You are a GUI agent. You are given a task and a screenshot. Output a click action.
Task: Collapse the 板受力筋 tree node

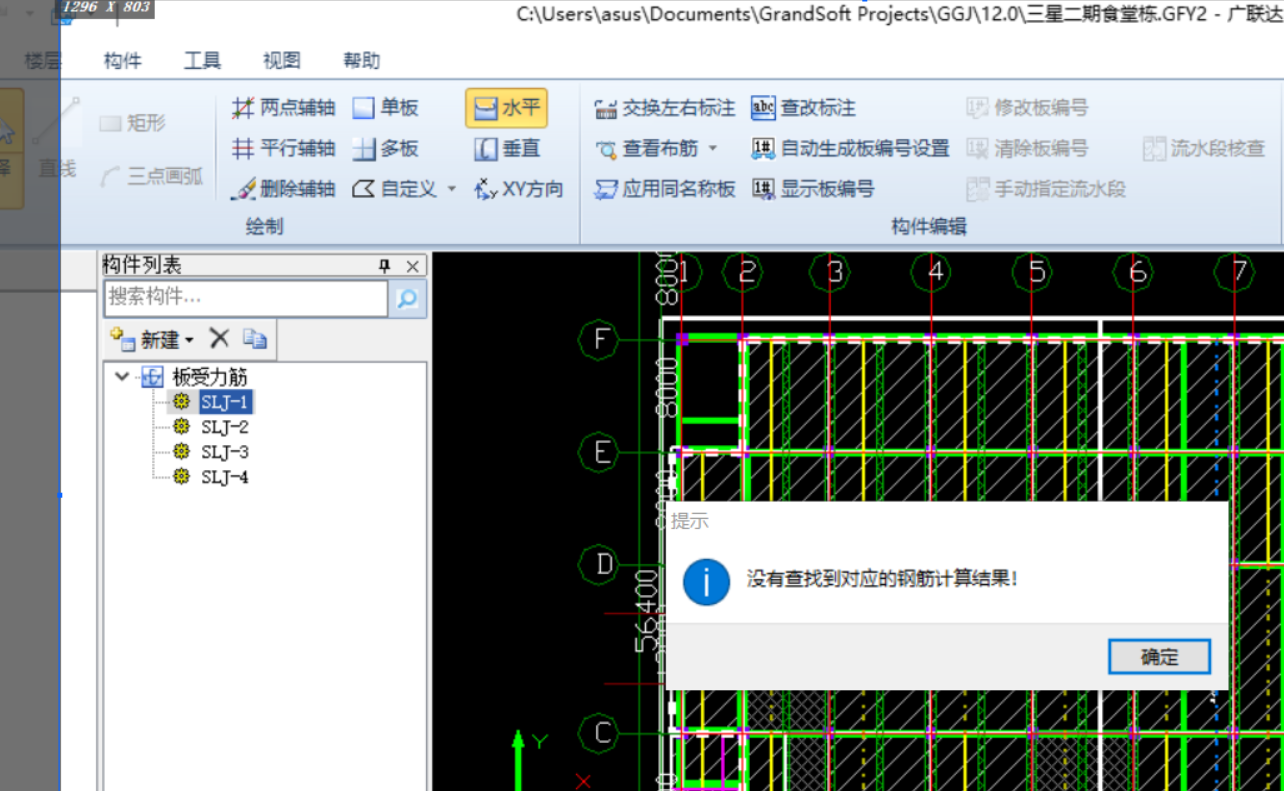point(122,377)
